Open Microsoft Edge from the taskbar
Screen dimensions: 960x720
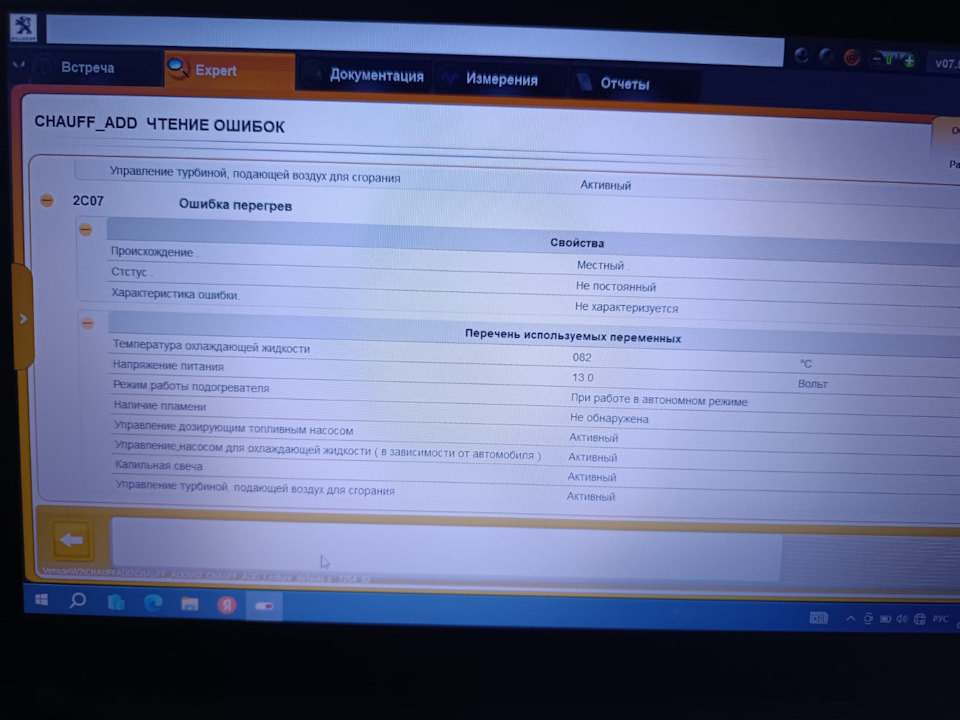coord(153,603)
